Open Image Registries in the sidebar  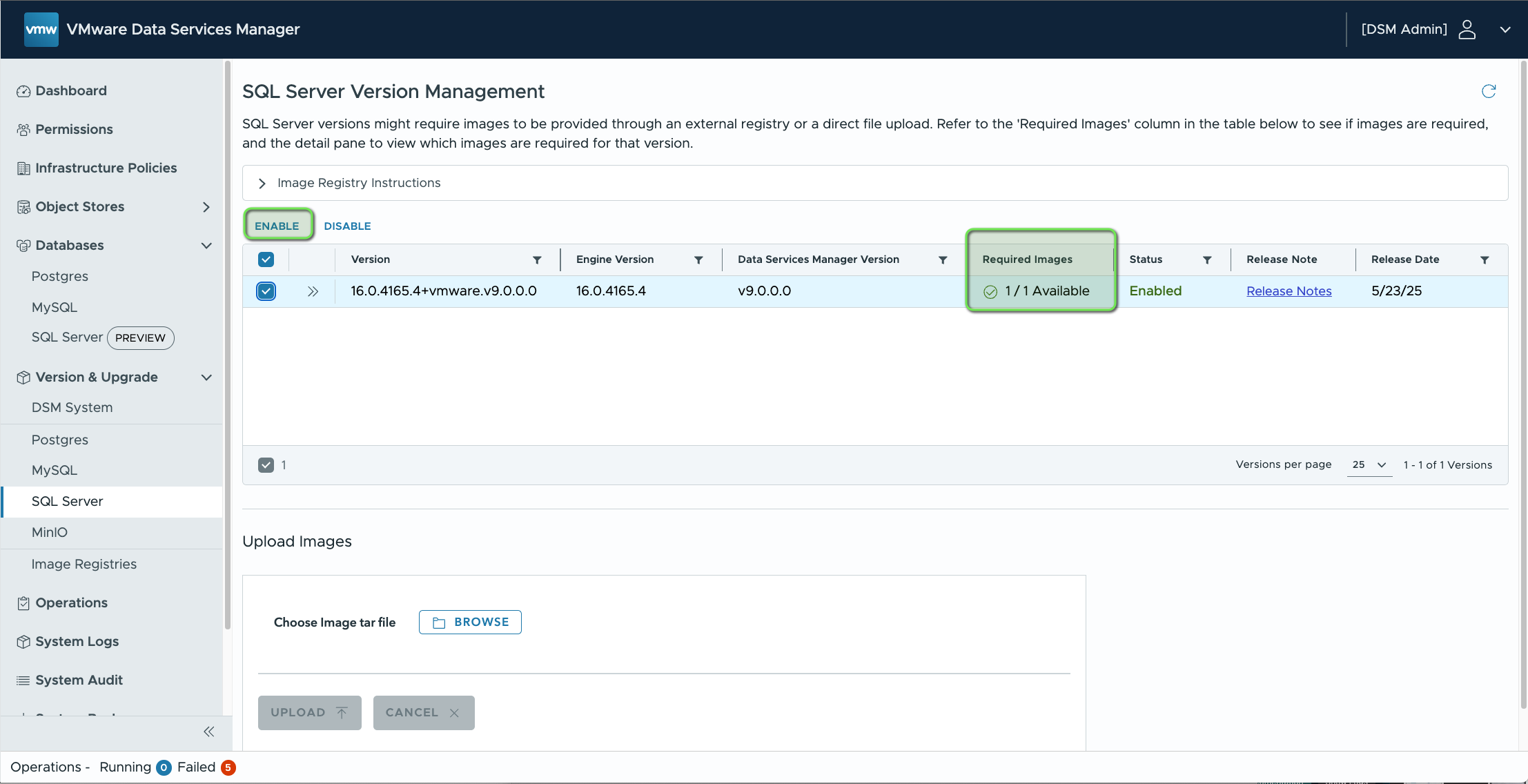pyautogui.click(x=84, y=564)
